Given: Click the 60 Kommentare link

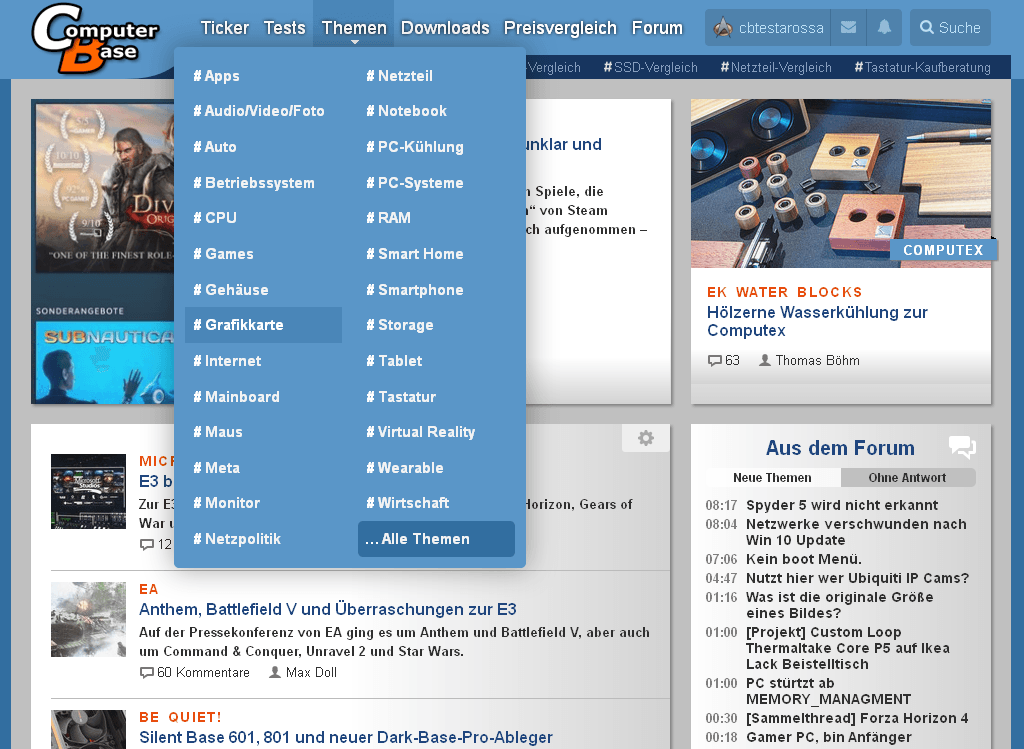Looking at the screenshot, I should pyautogui.click(x=195, y=672).
